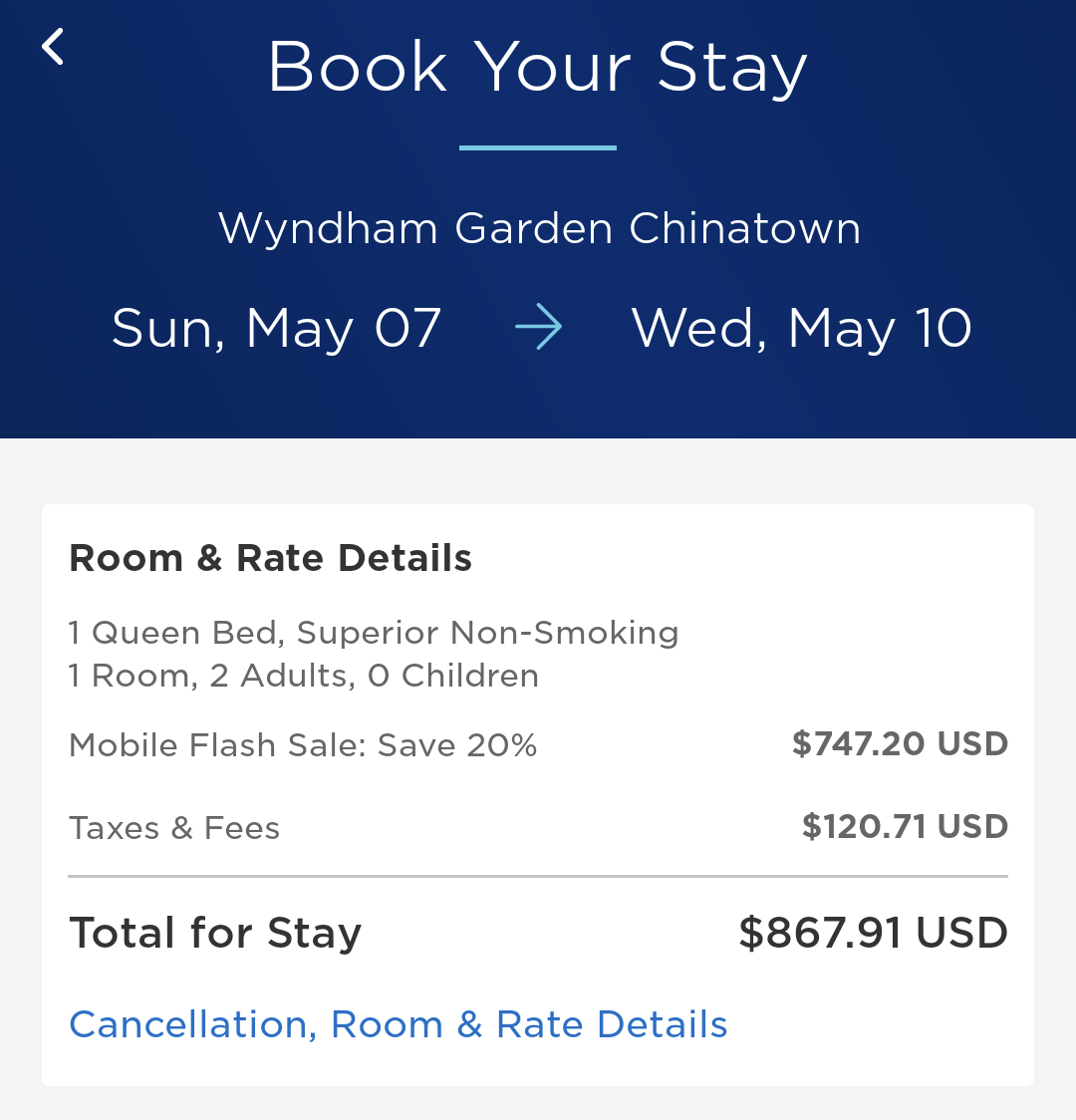Click the Book Your Stay header
The width and height of the screenshot is (1076, 1120).
click(x=538, y=66)
